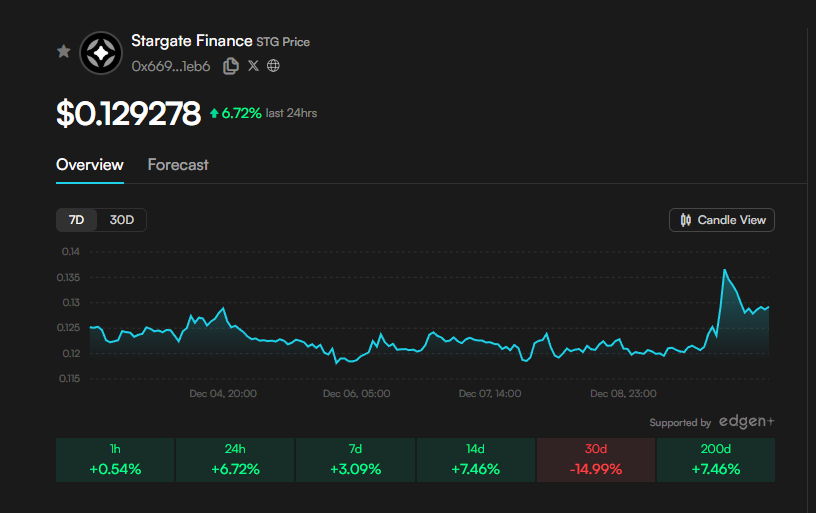Click the candlestick icon in Candle View

coord(686,220)
